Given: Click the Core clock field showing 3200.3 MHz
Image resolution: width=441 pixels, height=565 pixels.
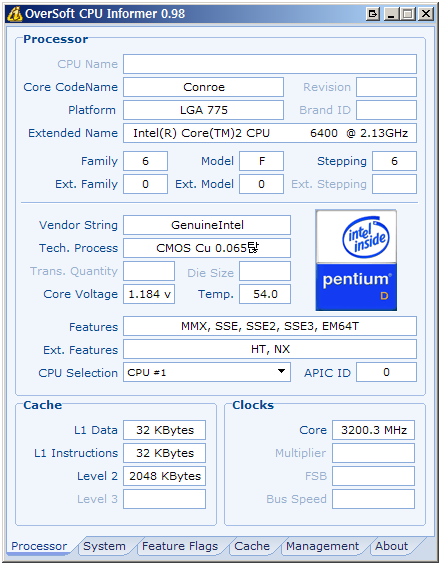Looking at the screenshot, I should pyautogui.click(x=373, y=430).
